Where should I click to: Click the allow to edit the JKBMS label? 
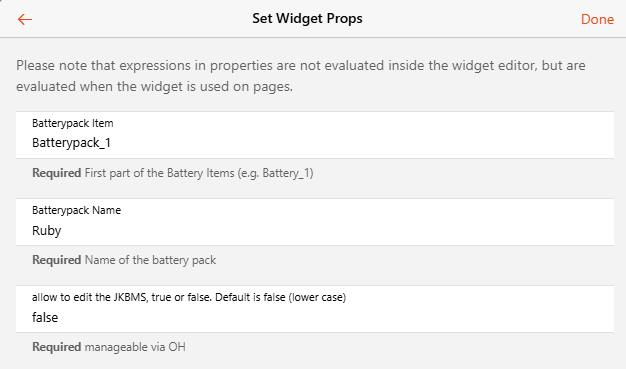189,297
